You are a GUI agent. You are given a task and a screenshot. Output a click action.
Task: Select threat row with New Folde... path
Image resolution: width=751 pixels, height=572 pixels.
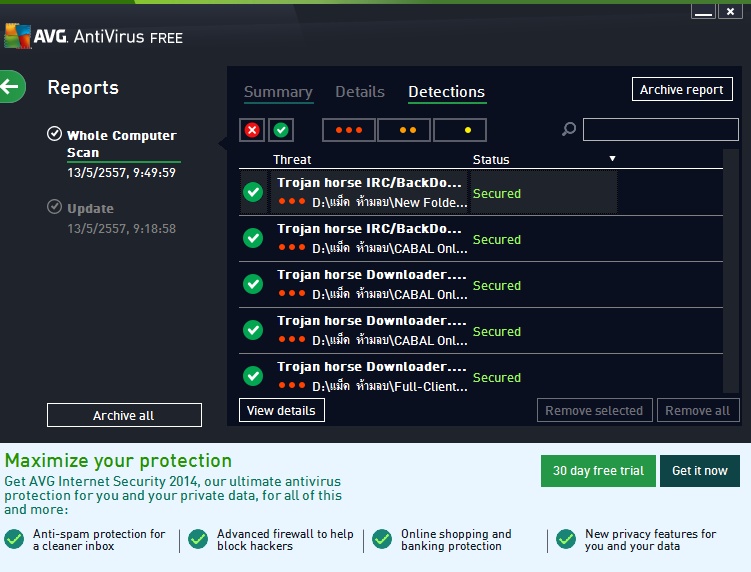click(481, 193)
